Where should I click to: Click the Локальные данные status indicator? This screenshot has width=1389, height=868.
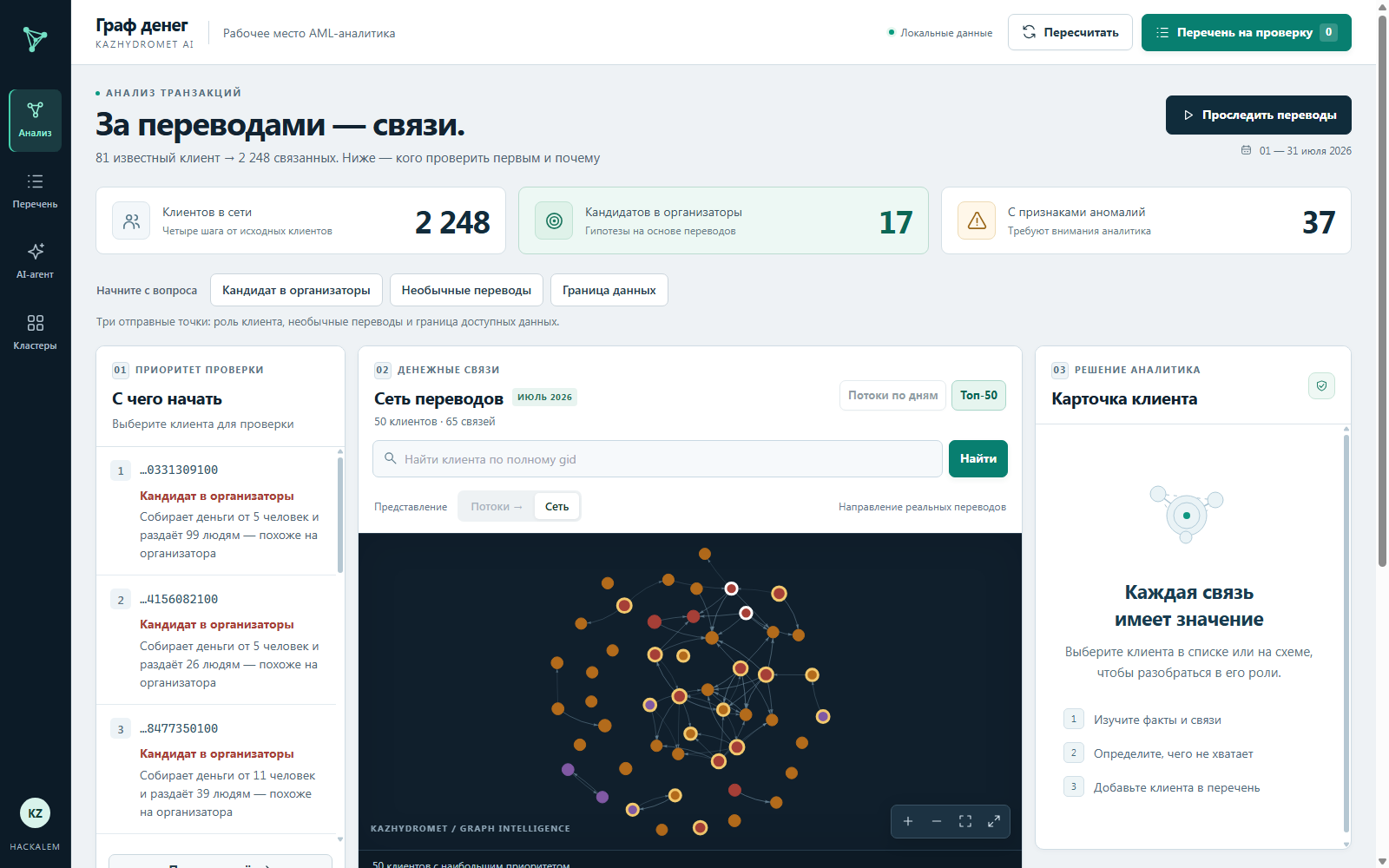tap(940, 33)
